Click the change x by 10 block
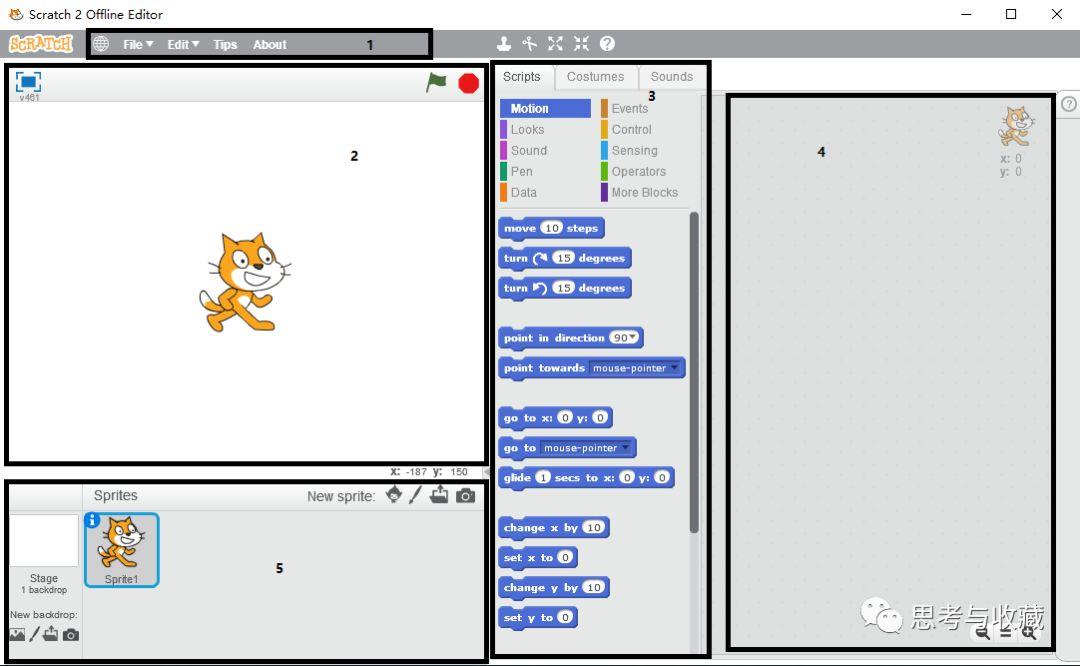1080x666 pixels. (x=554, y=528)
